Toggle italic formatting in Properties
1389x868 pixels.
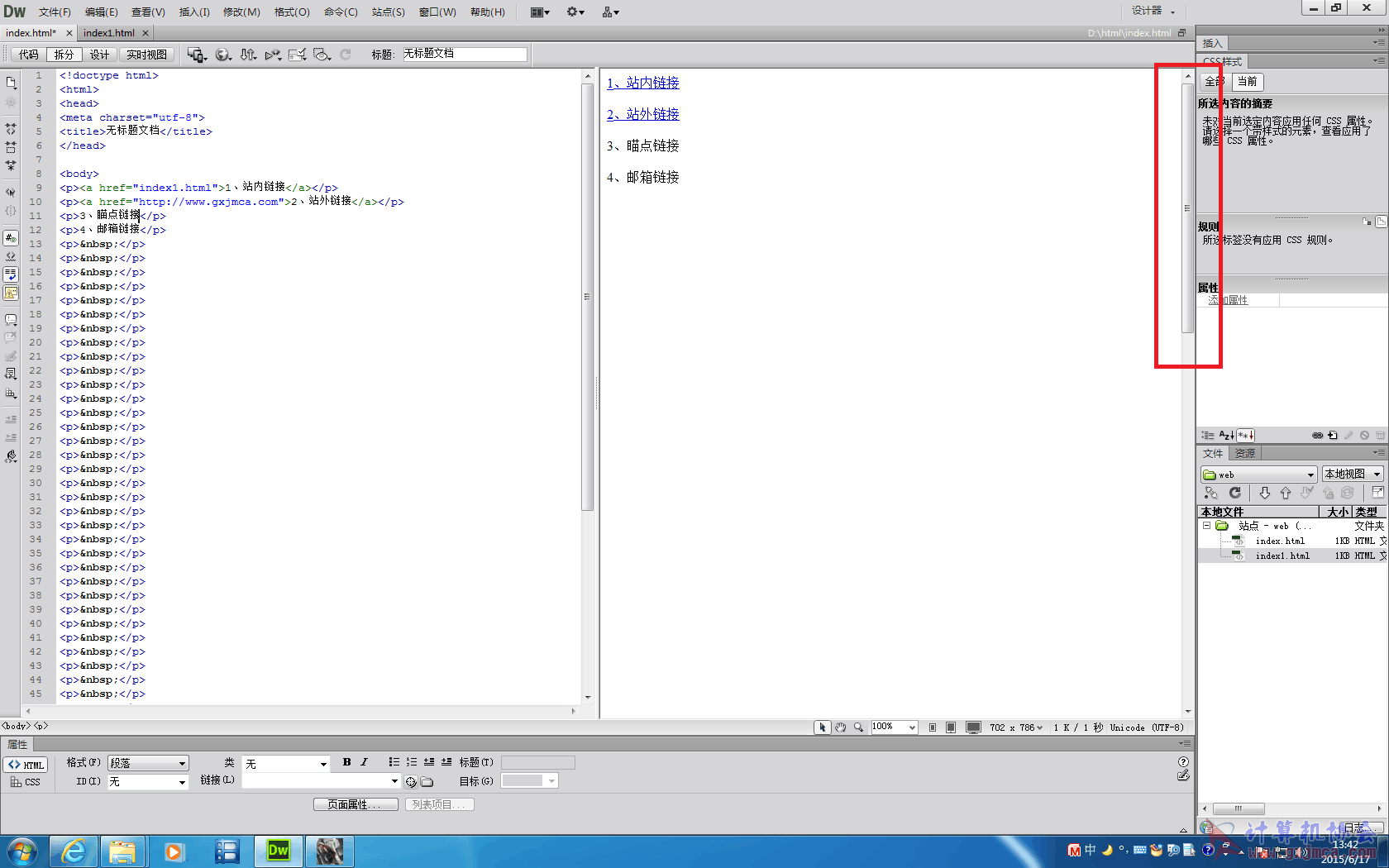(364, 762)
